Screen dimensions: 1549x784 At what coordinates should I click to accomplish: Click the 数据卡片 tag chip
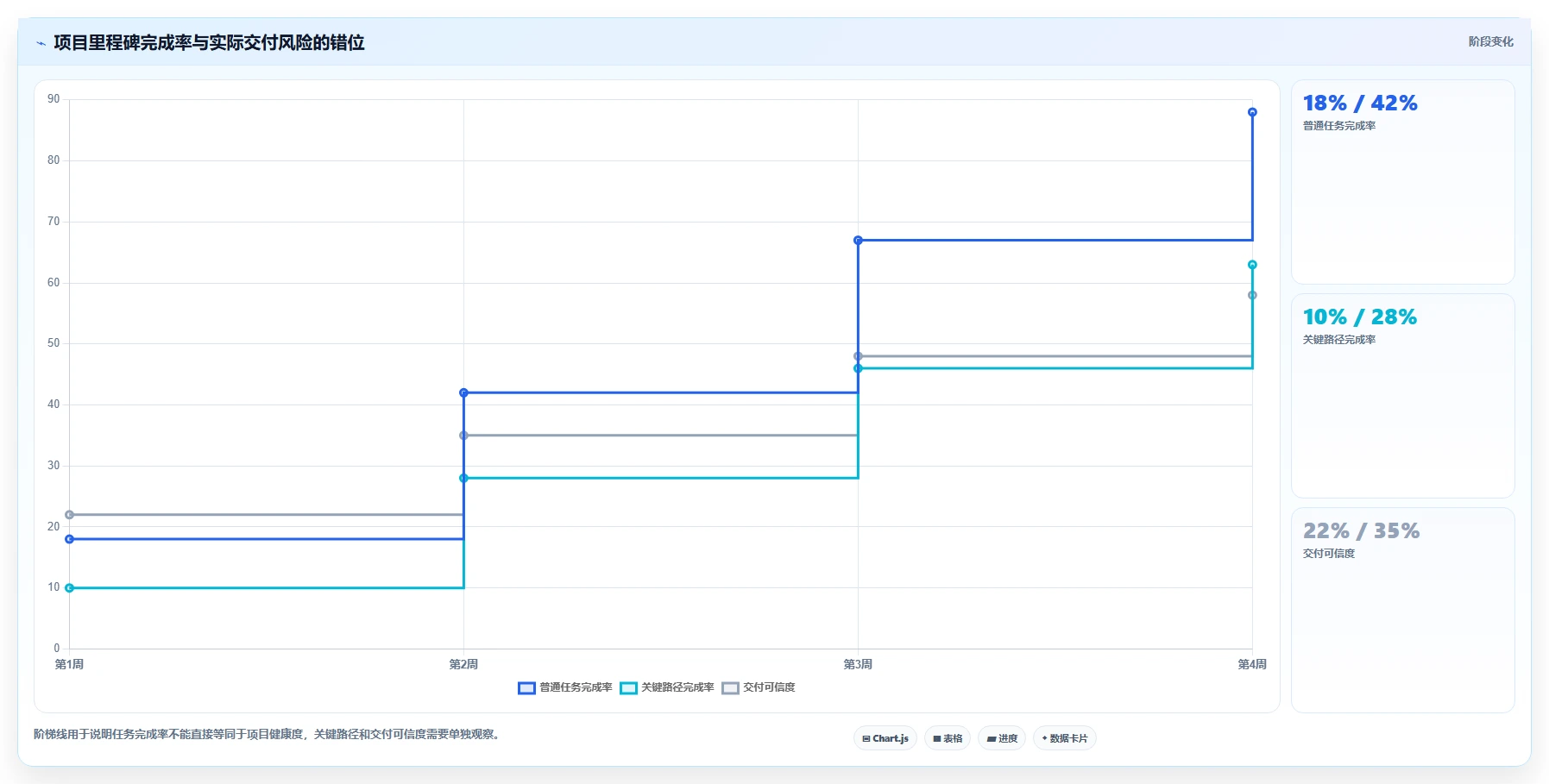[1065, 738]
